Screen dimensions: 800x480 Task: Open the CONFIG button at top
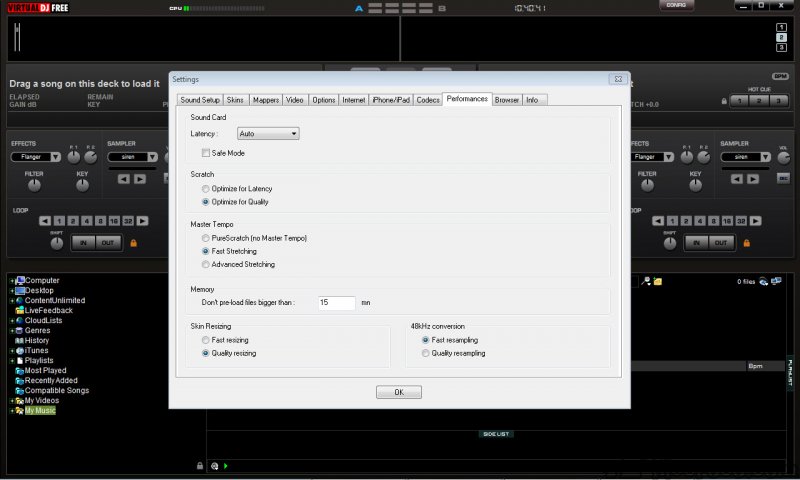point(676,5)
